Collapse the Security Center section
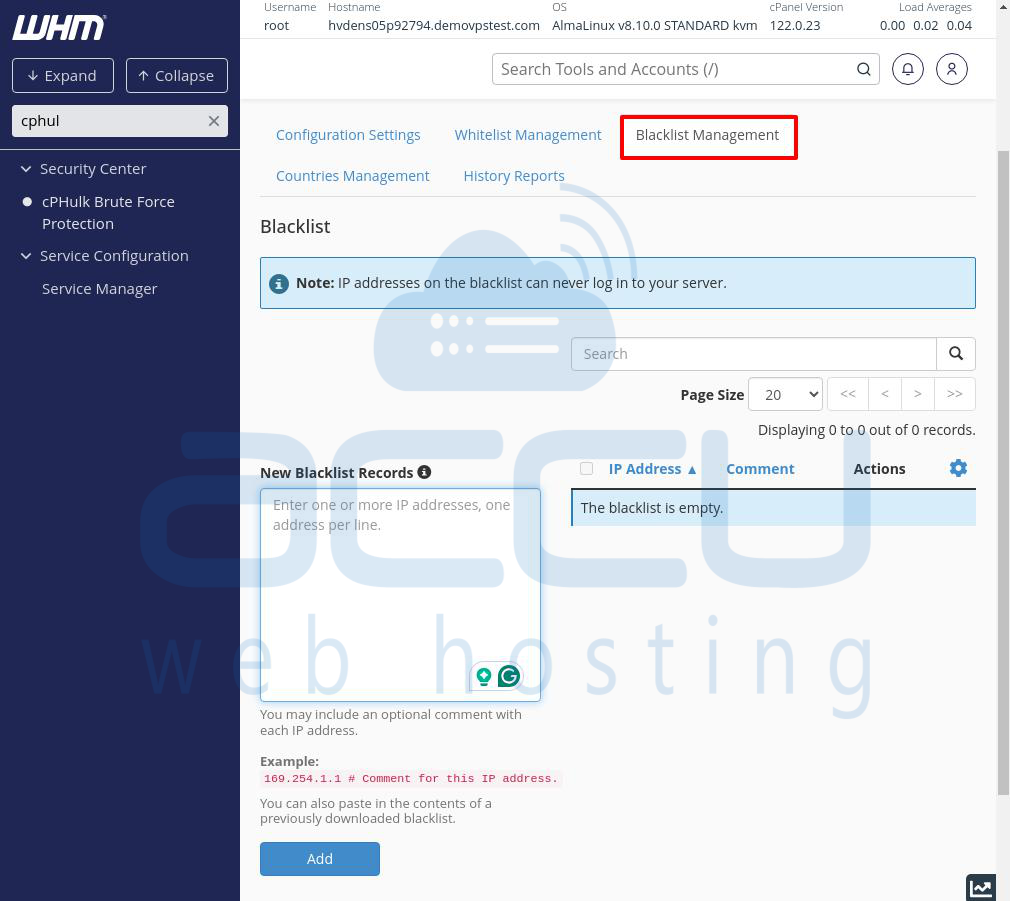This screenshot has width=1010, height=901. pos(26,169)
